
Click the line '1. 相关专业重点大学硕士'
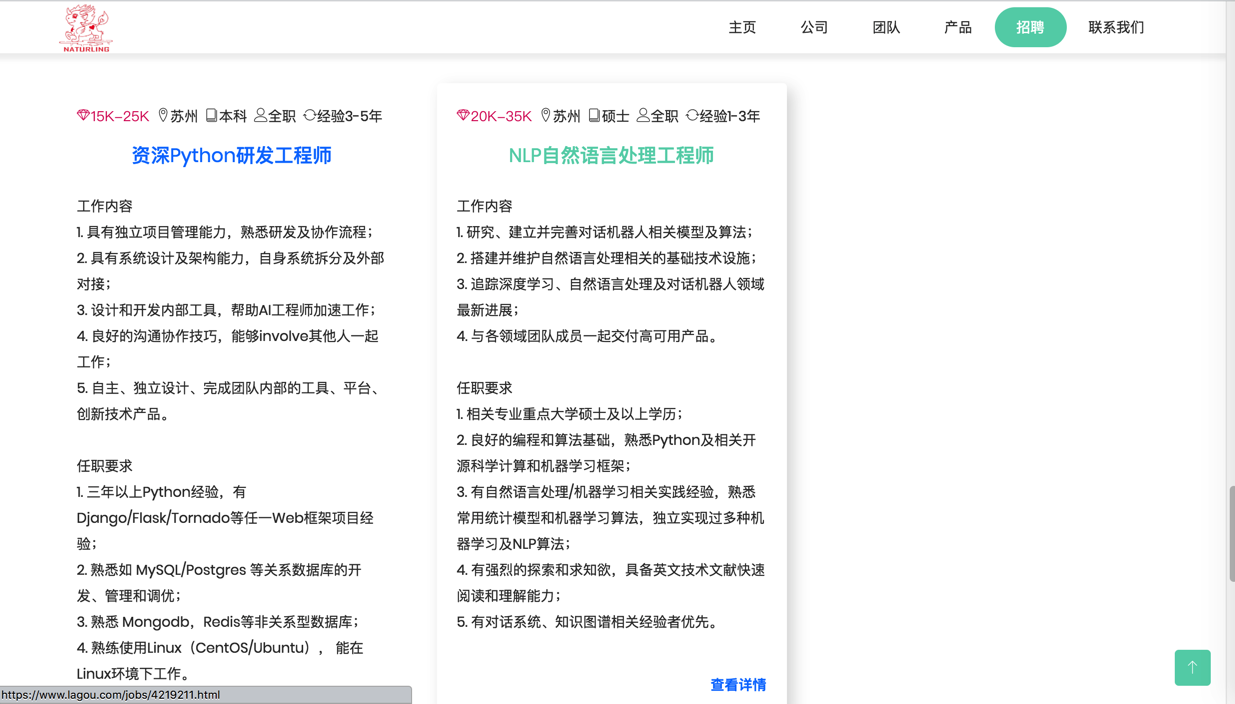pos(570,414)
